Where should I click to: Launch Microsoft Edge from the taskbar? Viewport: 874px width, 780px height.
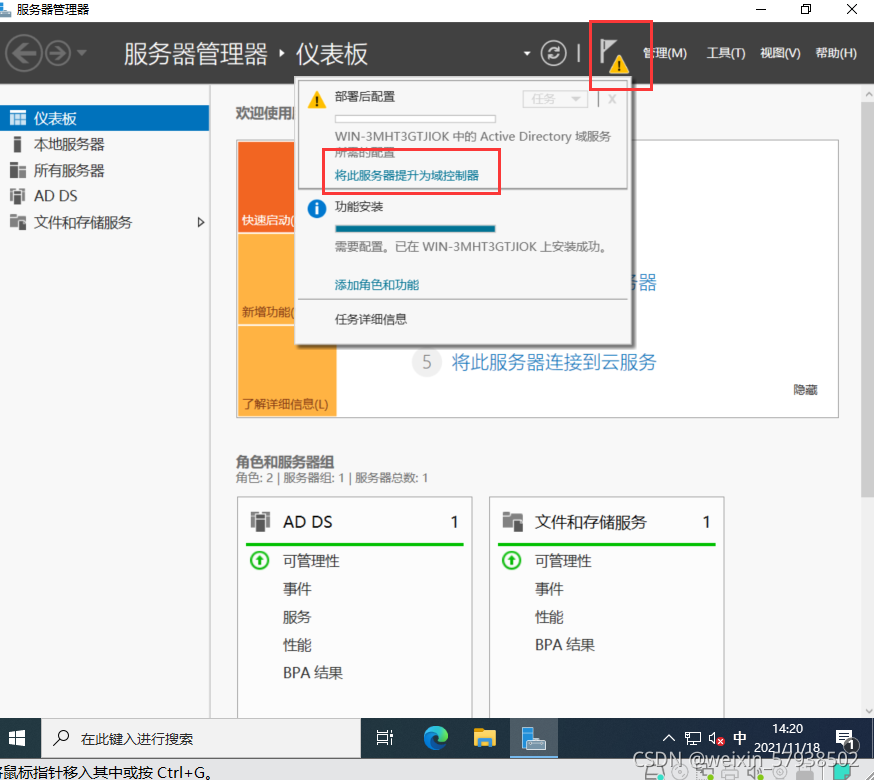click(x=435, y=738)
